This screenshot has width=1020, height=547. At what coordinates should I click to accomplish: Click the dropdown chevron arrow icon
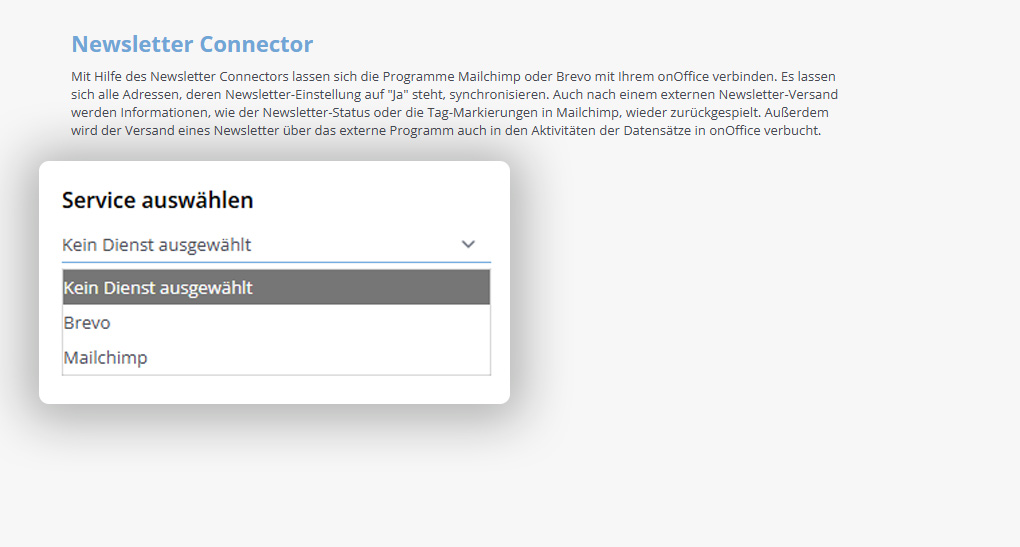tap(468, 244)
